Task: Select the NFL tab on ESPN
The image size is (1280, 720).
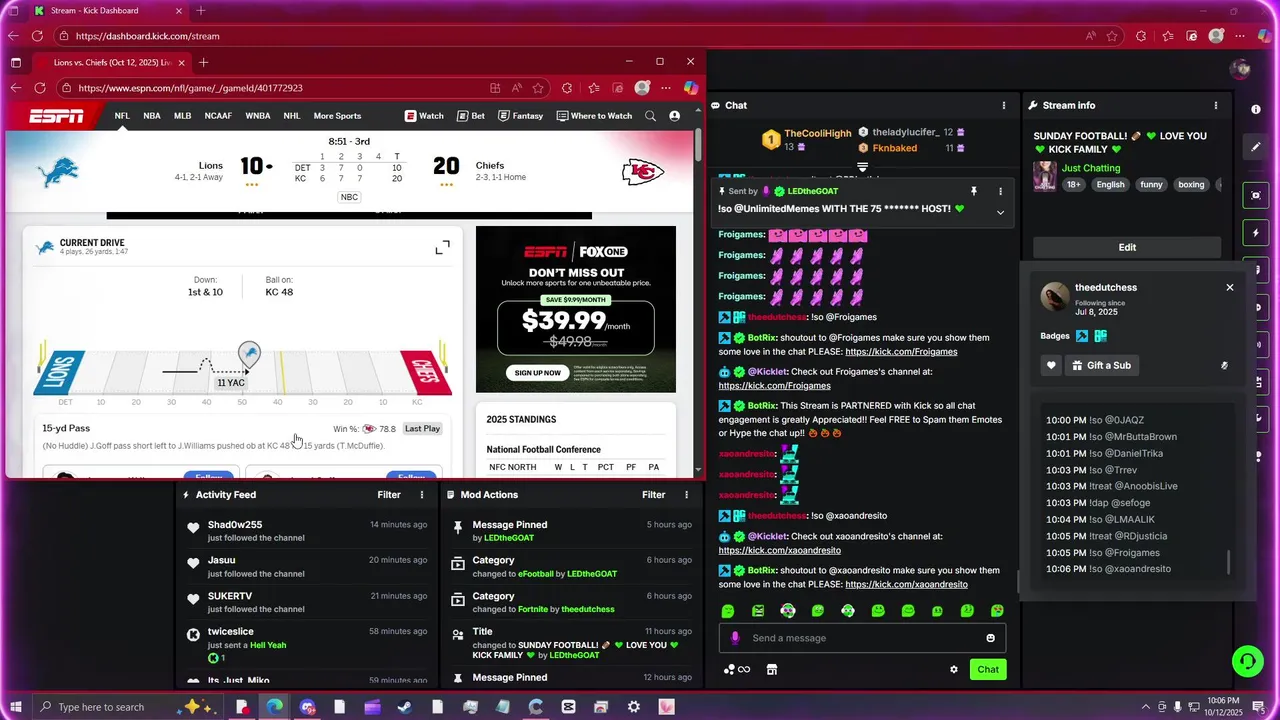Action: (x=122, y=116)
